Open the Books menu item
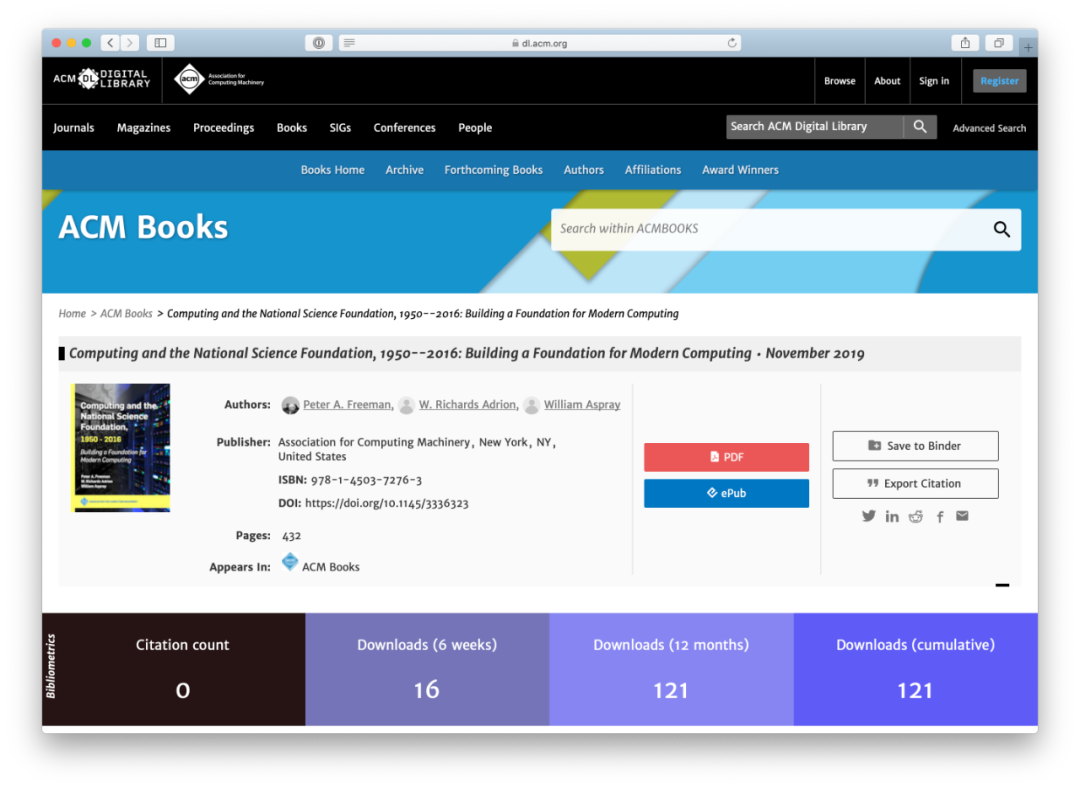1080x789 pixels. coord(292,128)
